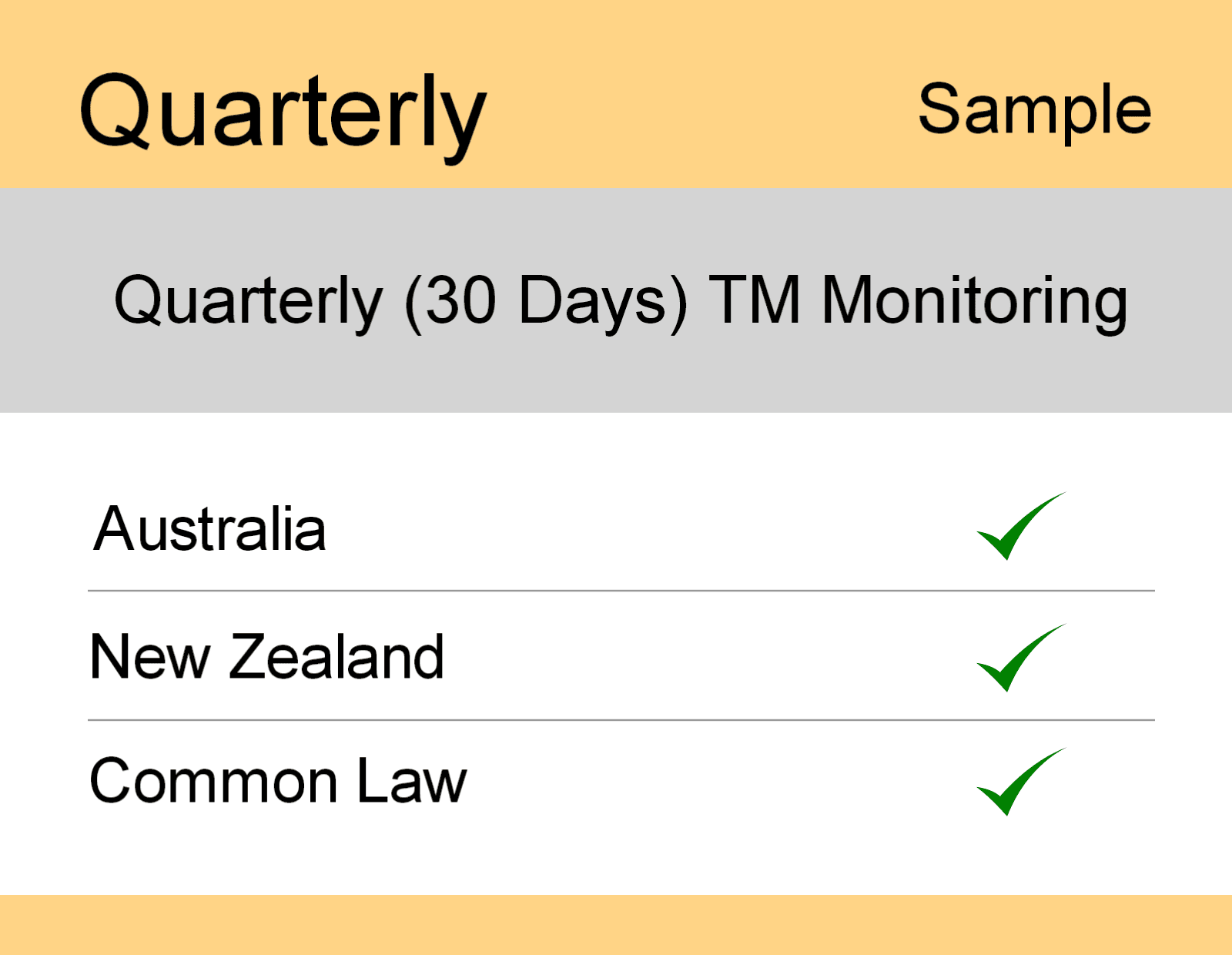Click the (30 Days) text in subtitle
The image size is (1232, 955).
pyautogui.click(x=545, y=300)
